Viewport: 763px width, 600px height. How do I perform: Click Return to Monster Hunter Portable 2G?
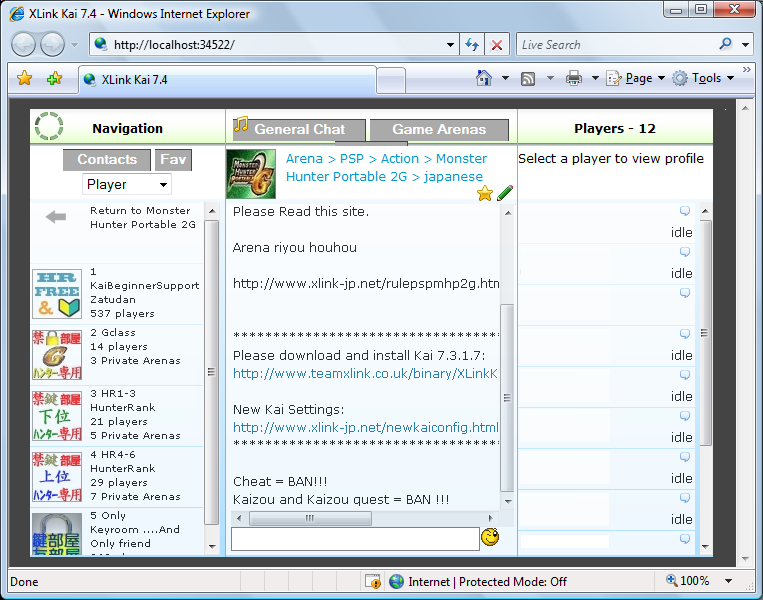pyautogui.click(x=143, y=218)
